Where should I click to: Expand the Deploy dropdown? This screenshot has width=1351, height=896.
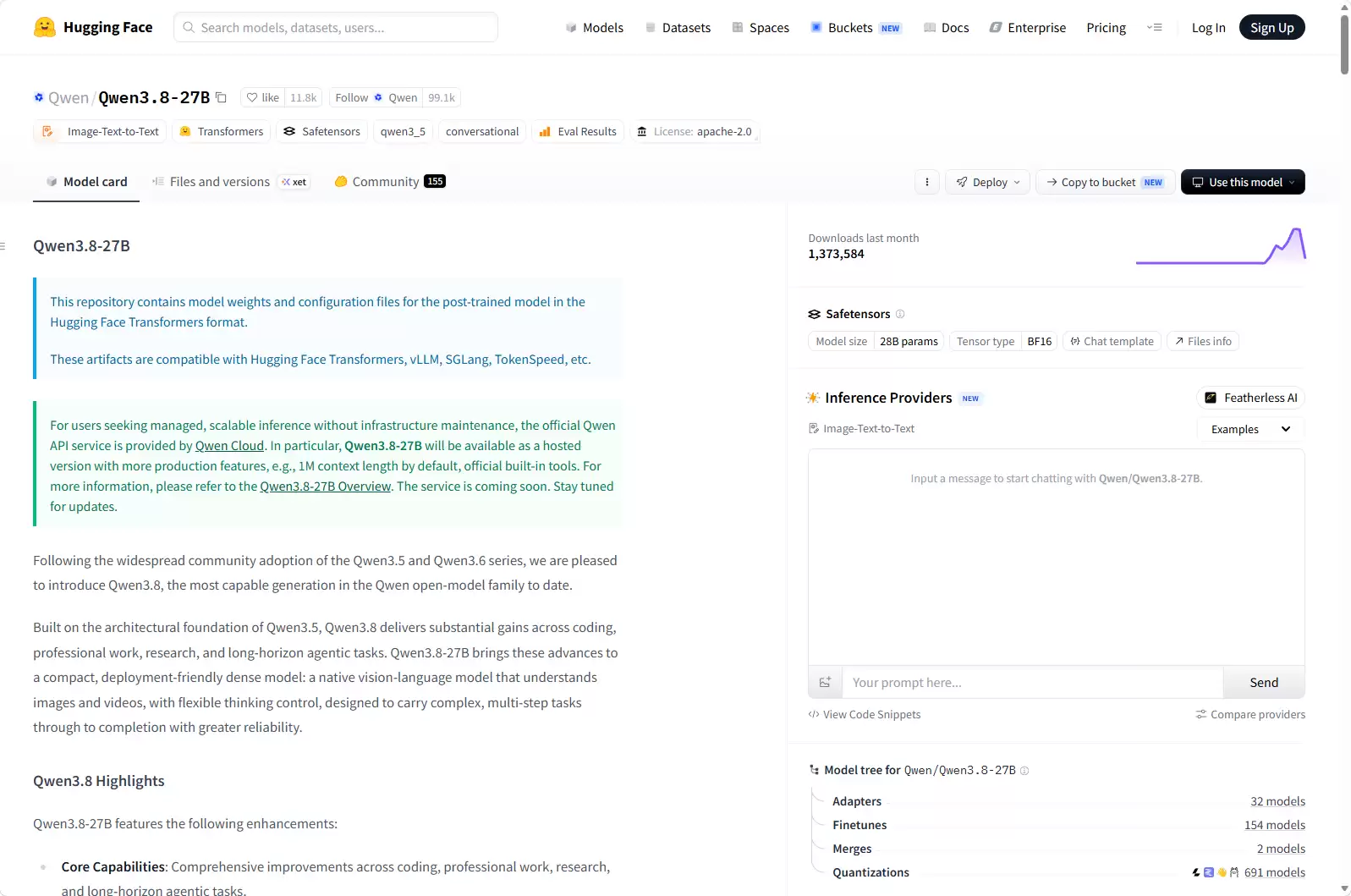pos(988,182)
